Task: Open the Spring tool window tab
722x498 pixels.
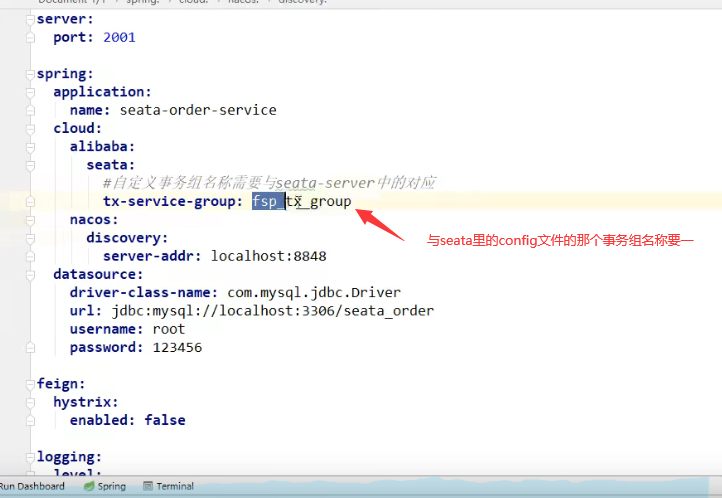Action: pyautogui.click(x=105, y=486)
